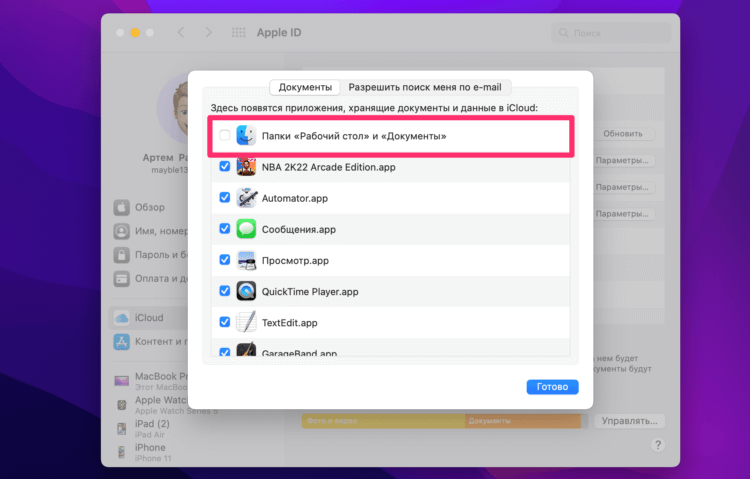Click the user avatar picture
Image resolution: width=750 pixels, height=479 pixels.
click(x=174, y=109)
